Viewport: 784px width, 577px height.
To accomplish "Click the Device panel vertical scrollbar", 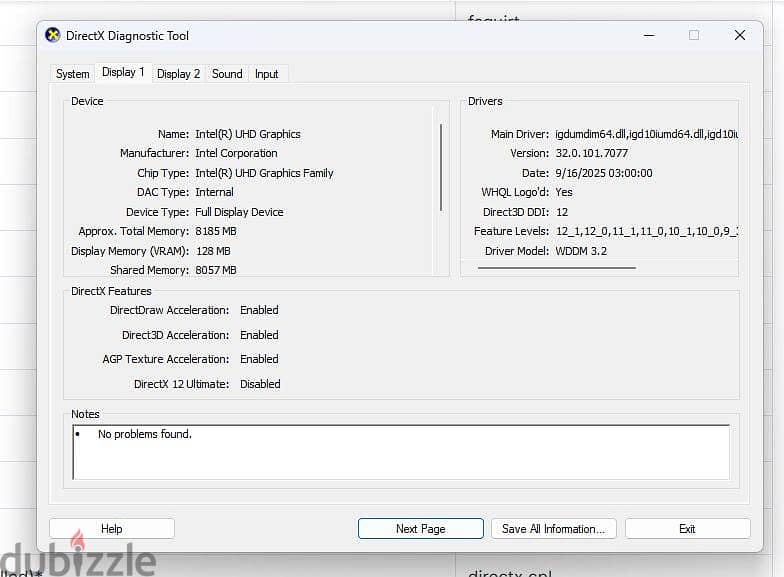I will coord(441,168).
